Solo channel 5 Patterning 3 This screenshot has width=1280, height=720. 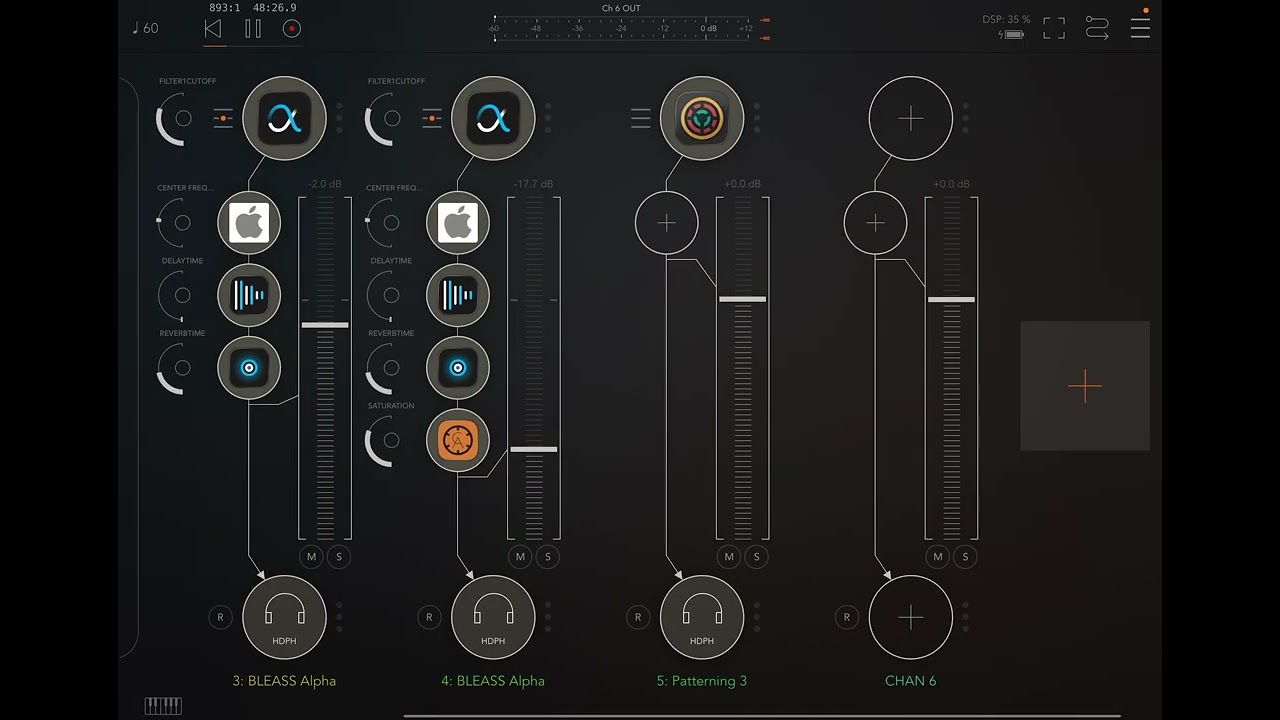757,557
